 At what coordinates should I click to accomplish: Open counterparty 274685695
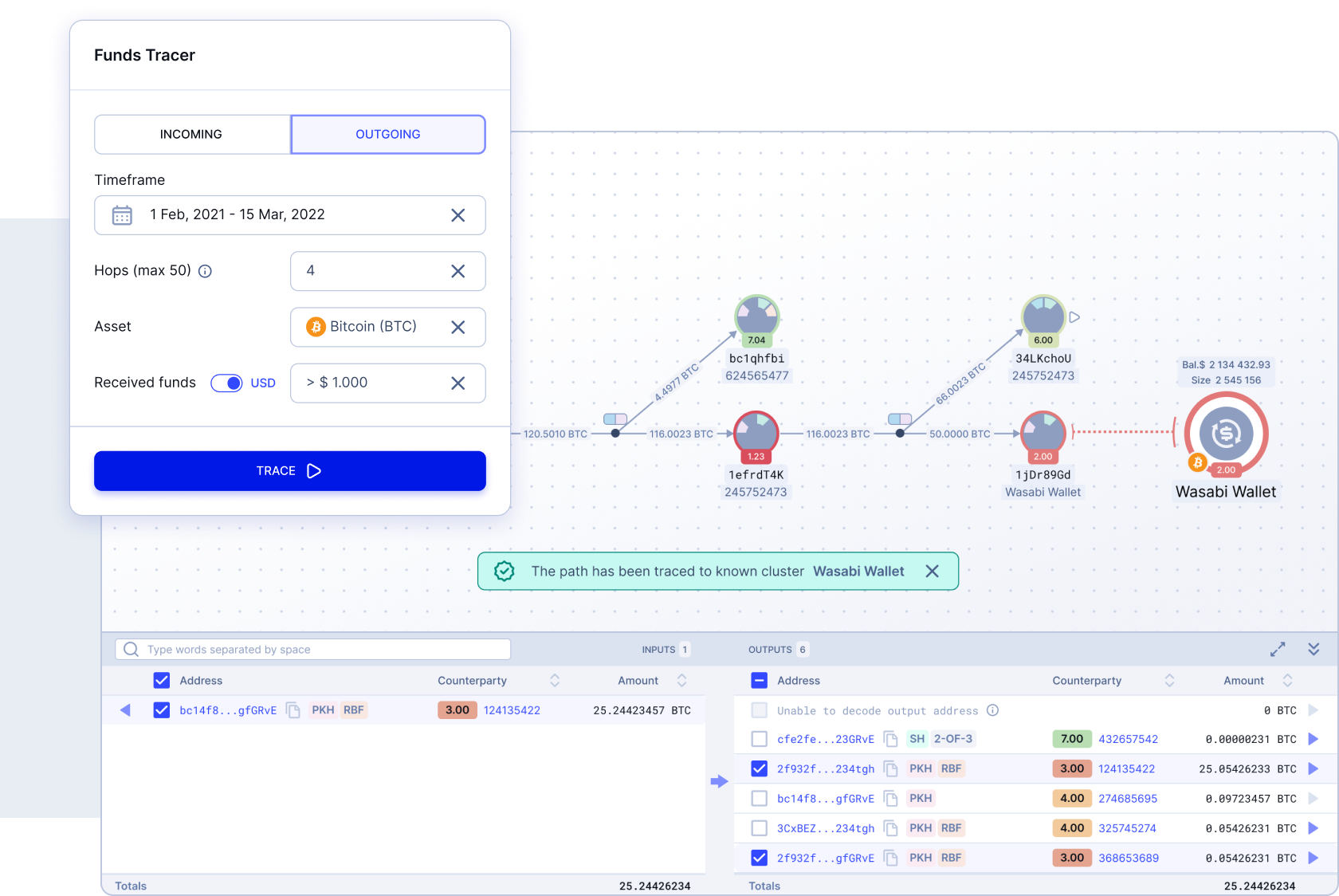pyautogui.click(x=1128, y=799)
